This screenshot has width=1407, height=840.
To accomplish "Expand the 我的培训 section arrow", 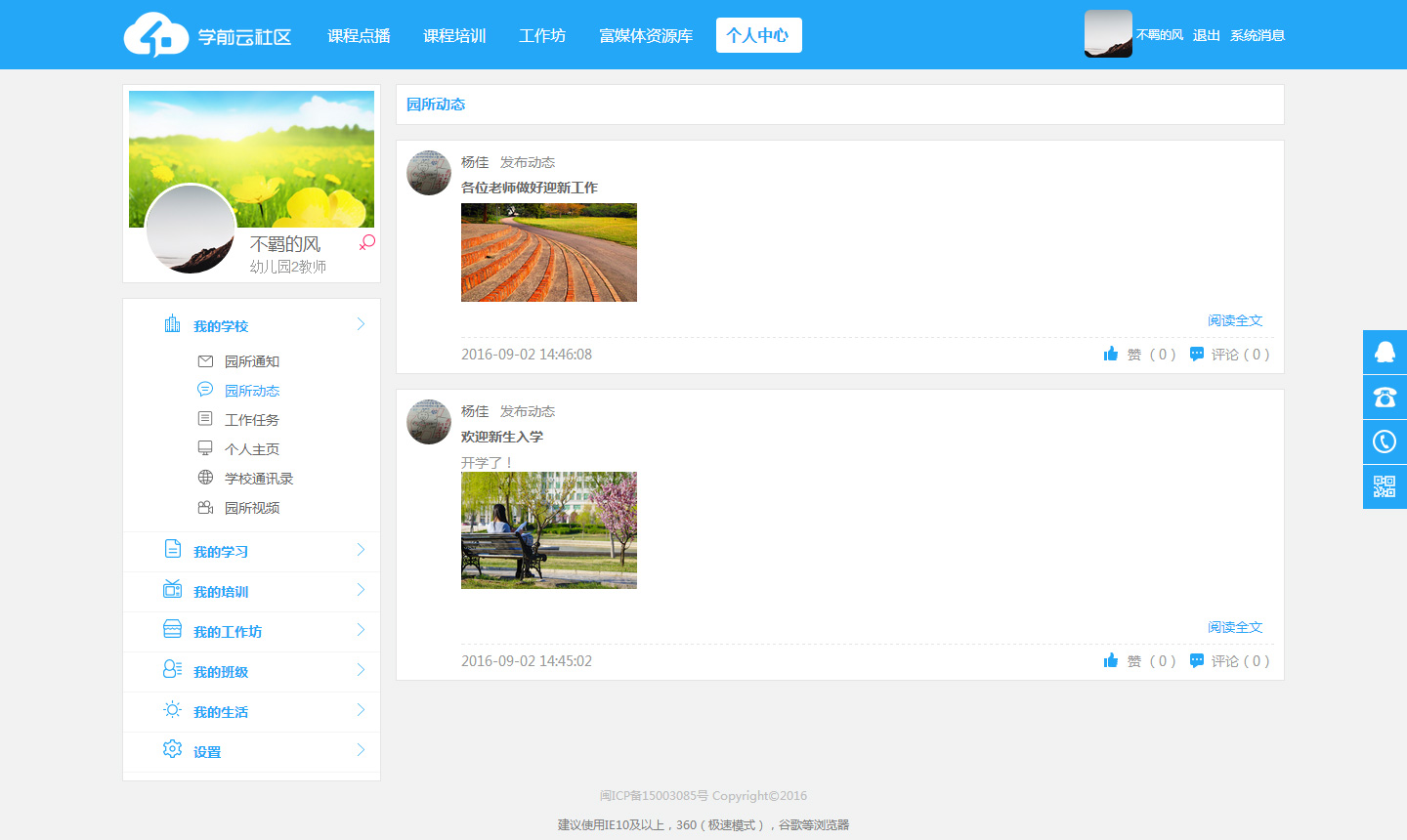I will tap(361, 590).
